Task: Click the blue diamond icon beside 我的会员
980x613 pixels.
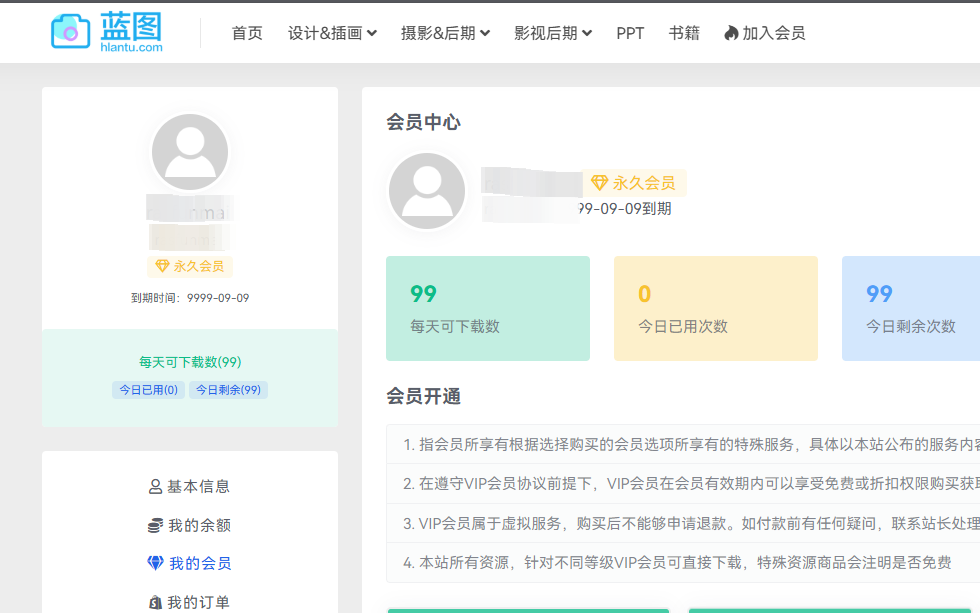Action: pyautogui.click(x=156, y=563)
